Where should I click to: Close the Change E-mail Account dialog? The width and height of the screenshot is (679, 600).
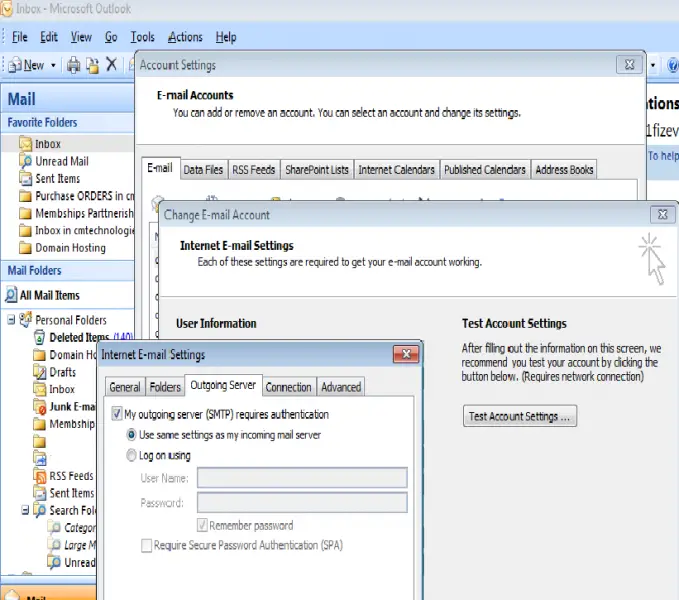tap(662, 214)
